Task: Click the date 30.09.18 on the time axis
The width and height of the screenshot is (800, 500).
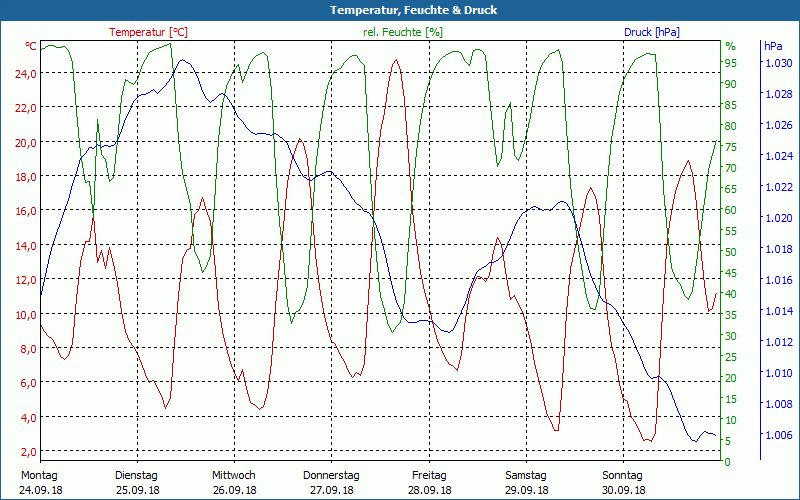Action: point(623,490)
